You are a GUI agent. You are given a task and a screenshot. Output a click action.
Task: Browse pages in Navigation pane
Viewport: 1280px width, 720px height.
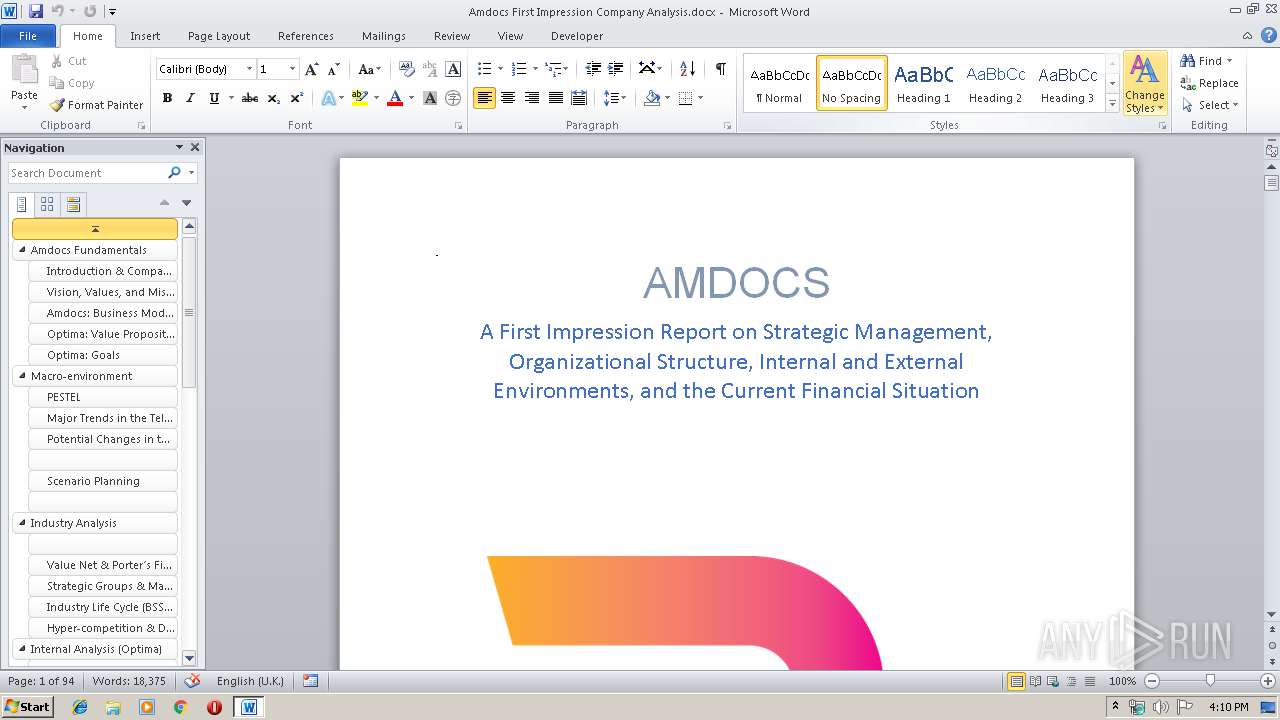[47, 204]
